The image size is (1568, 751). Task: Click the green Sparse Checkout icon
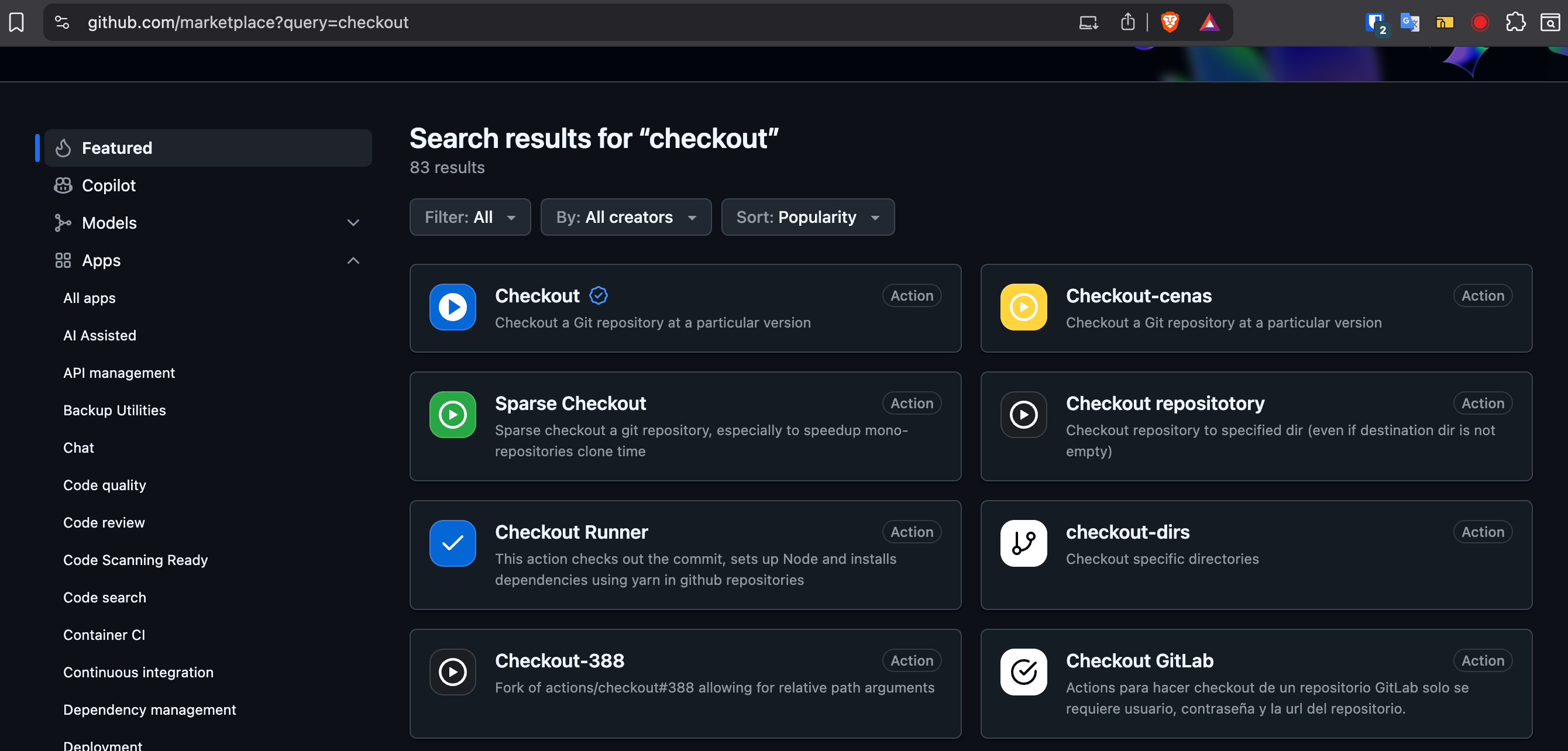452,415
